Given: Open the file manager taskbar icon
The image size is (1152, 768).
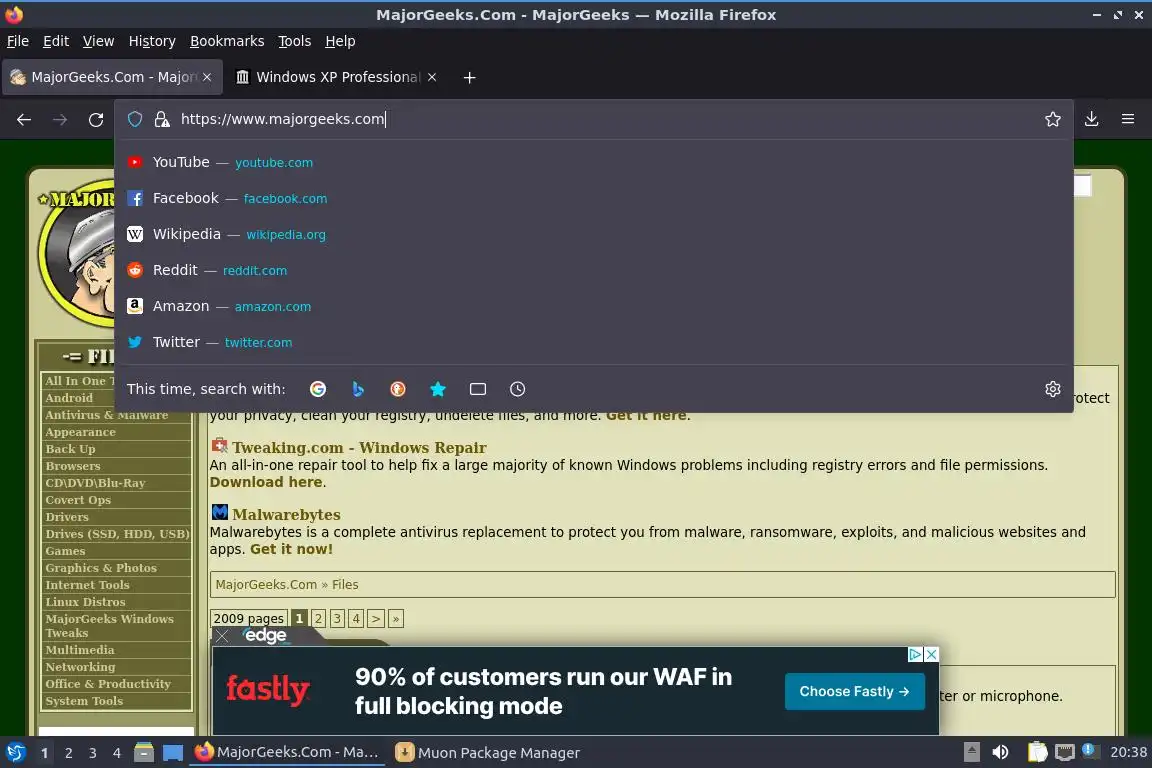Looking at the screenshot, I should point(144,752).
